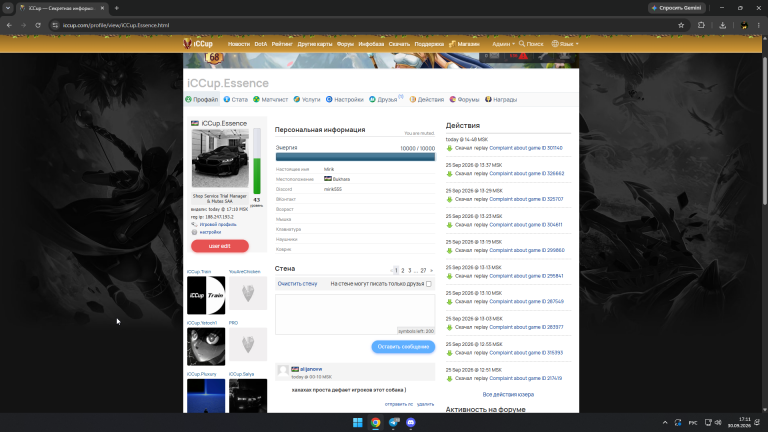
Task: Click the Стата tab icon
Action: point(227,99)
